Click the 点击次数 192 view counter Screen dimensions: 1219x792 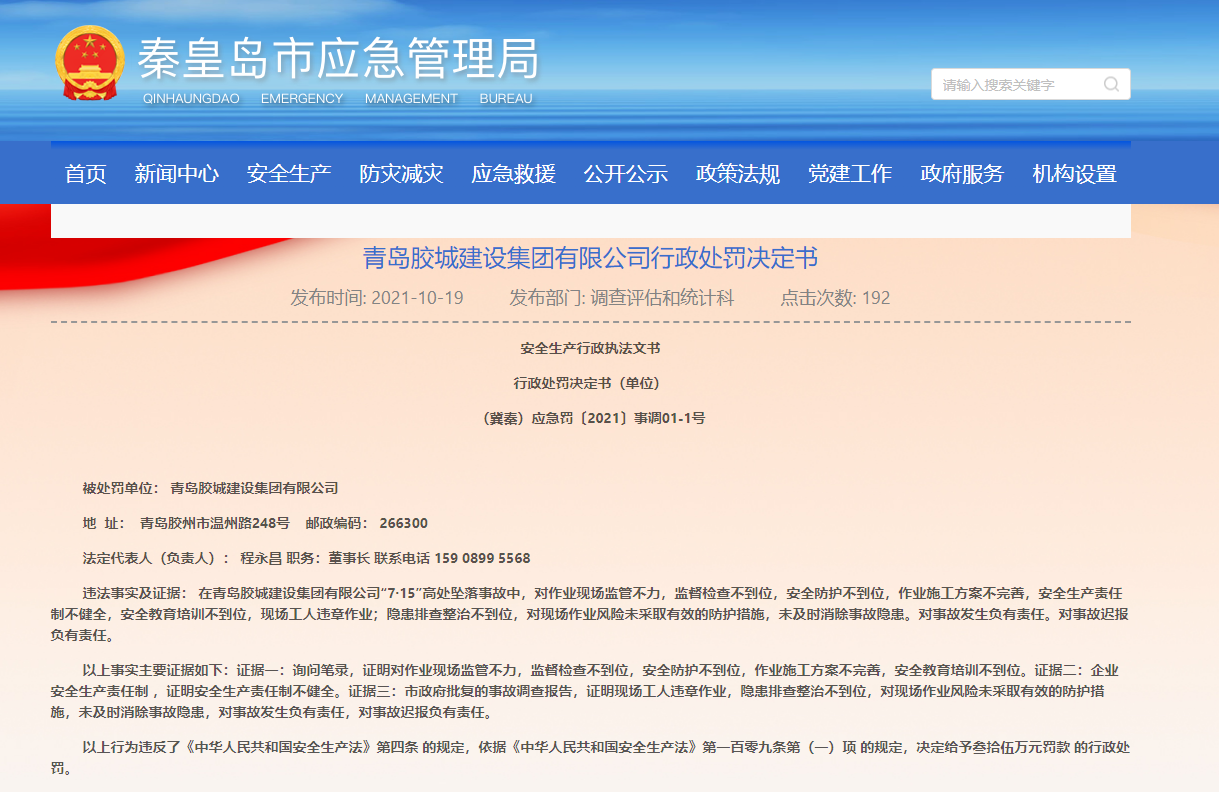coord(835,298)
